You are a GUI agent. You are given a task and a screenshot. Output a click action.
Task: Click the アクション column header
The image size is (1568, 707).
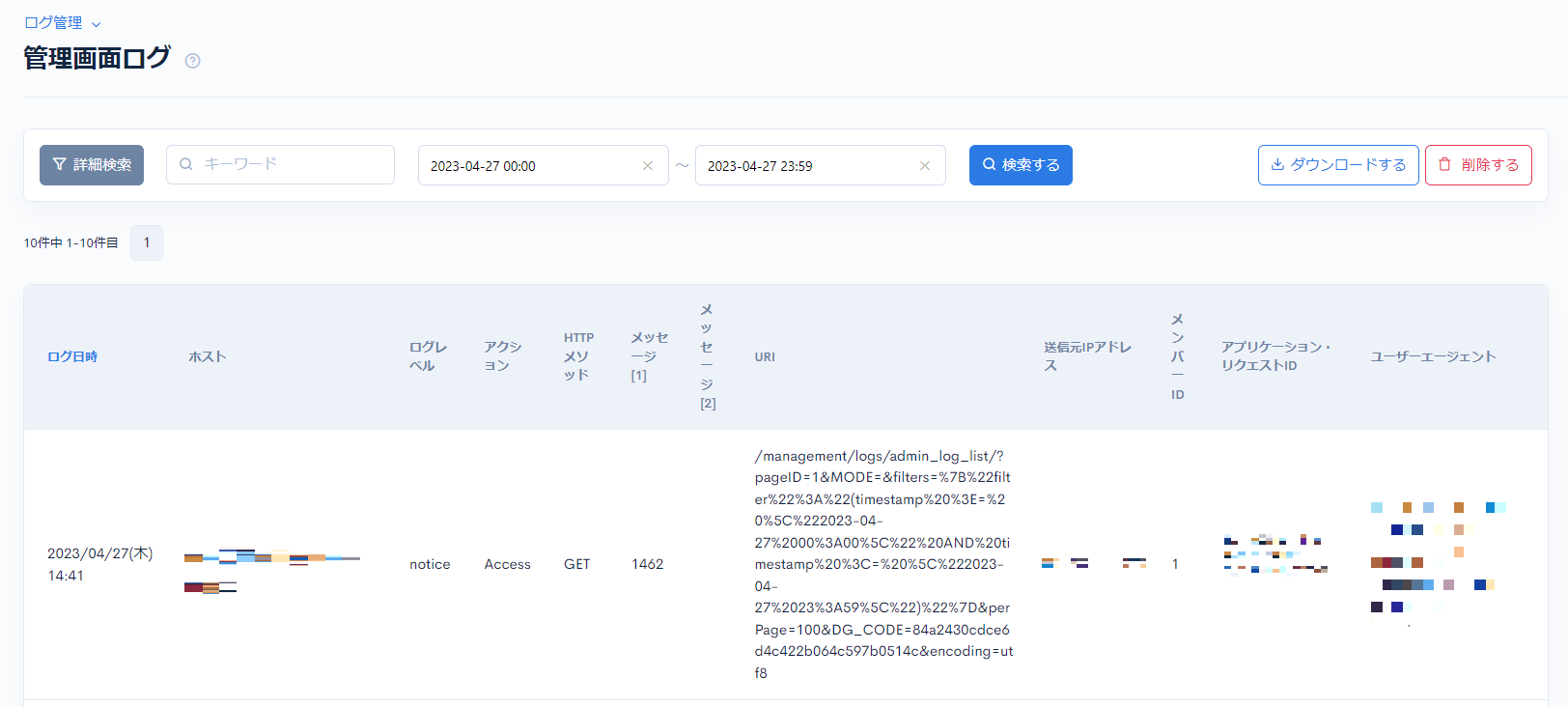click(503, 356)
